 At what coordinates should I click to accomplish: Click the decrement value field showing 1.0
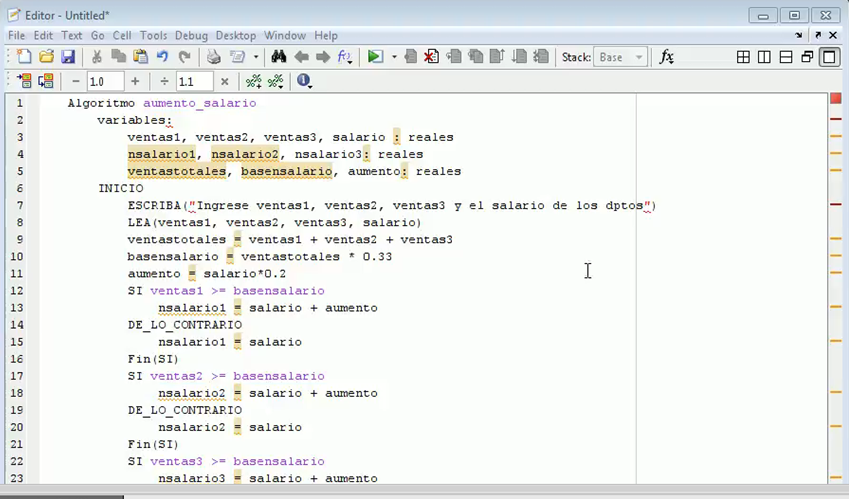coord(105,82)
